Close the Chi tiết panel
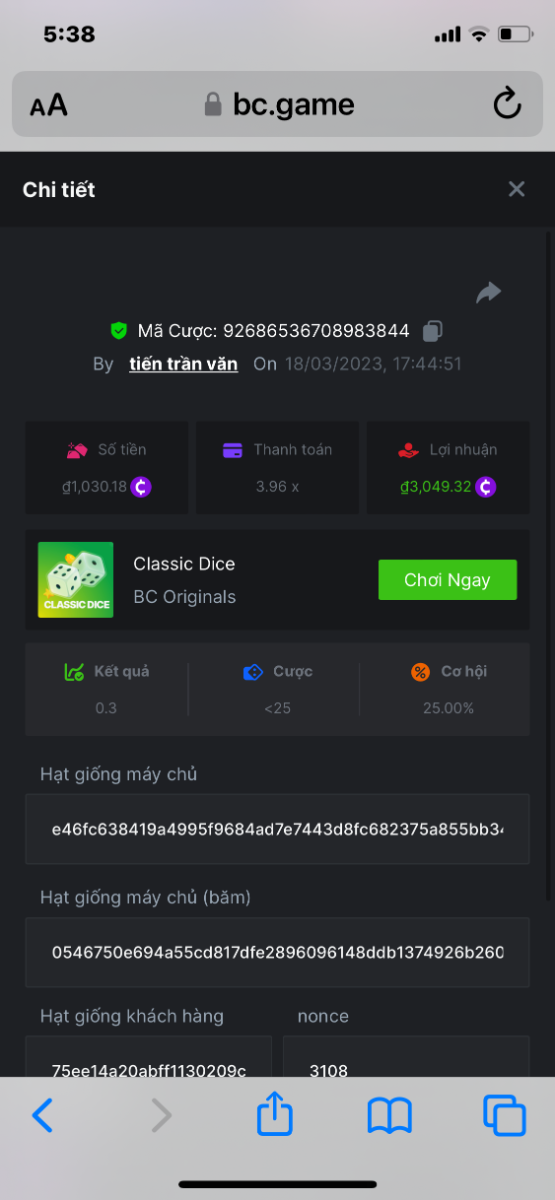The height and width of the screenshot is (1200, 555). pyautogui.click(x=516, y=189)
